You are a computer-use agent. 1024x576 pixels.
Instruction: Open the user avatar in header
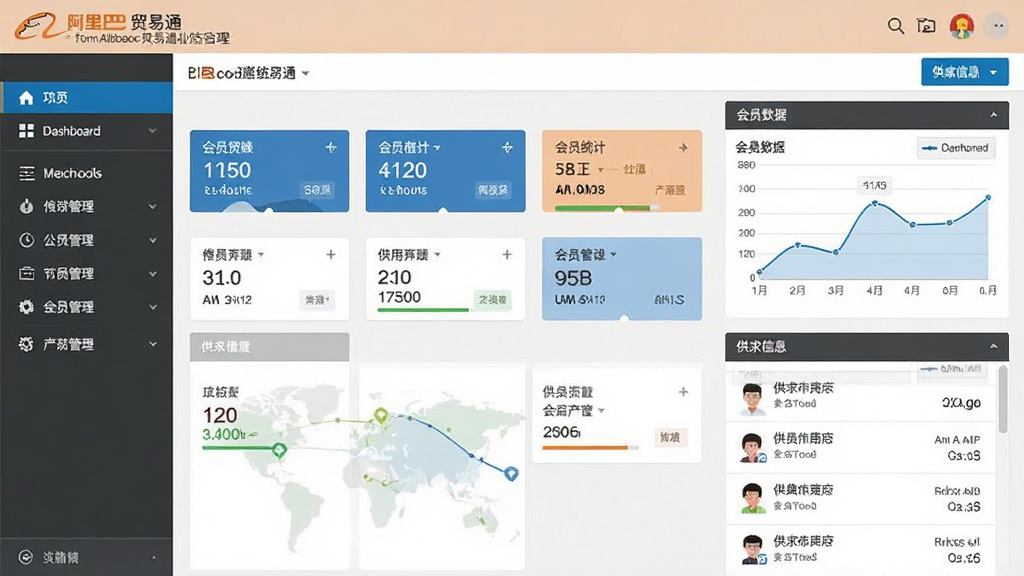pos(961,26)
